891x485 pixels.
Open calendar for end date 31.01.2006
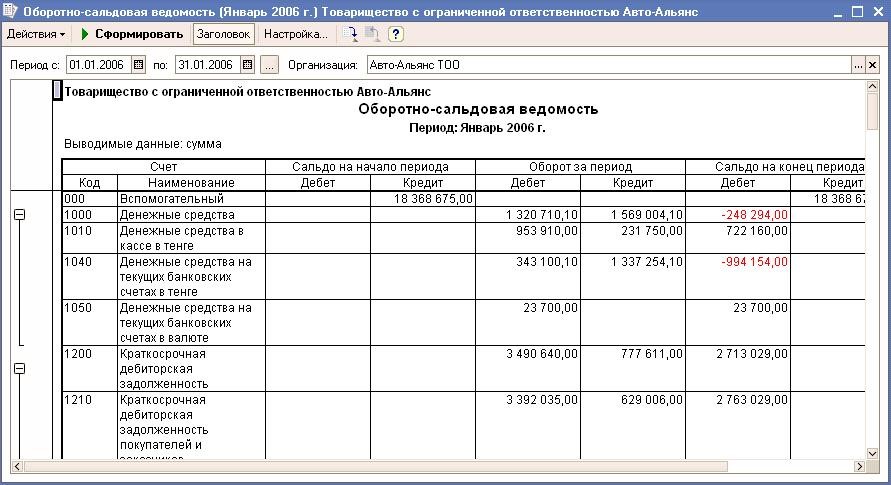coord(247,65)
